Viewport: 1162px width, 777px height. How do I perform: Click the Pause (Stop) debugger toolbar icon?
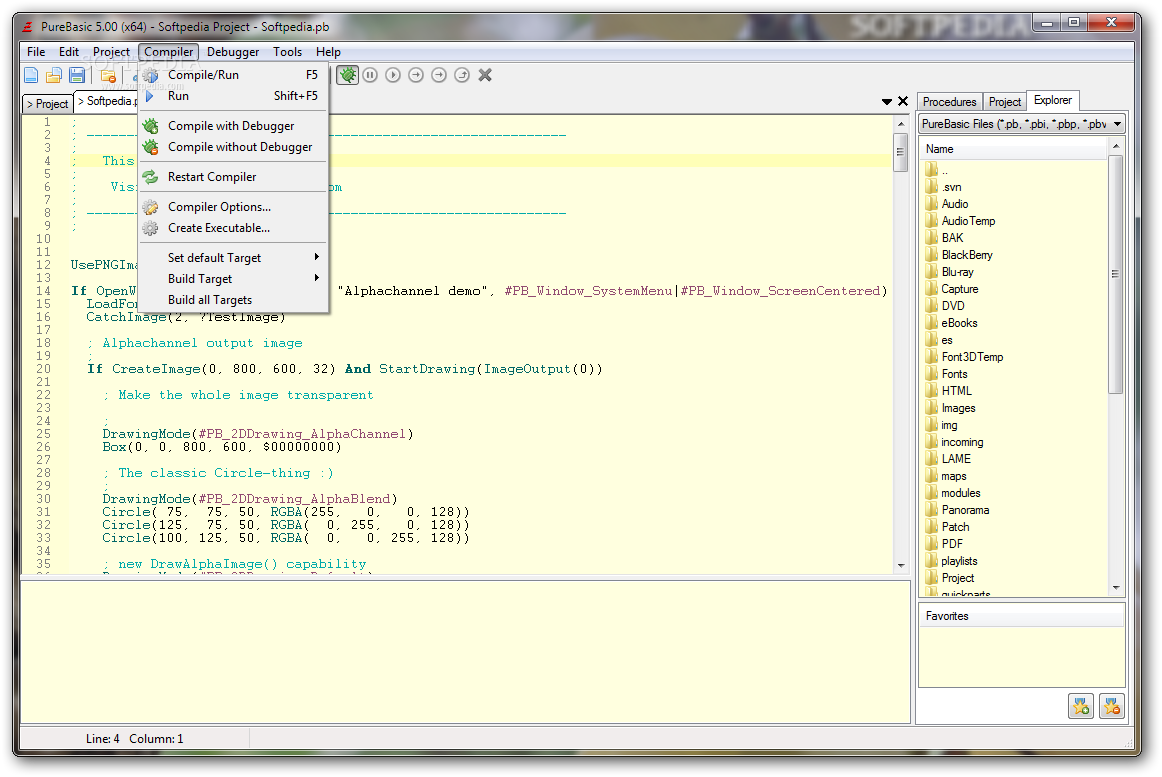click(x=371, y=75)
